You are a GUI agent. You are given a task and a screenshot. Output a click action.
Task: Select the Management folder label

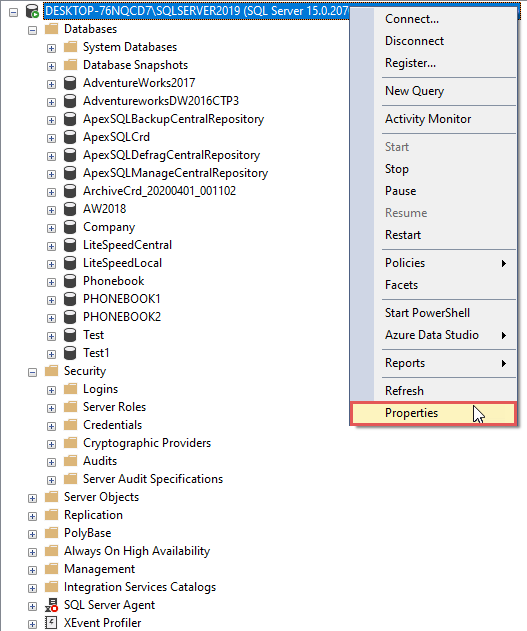99,569
